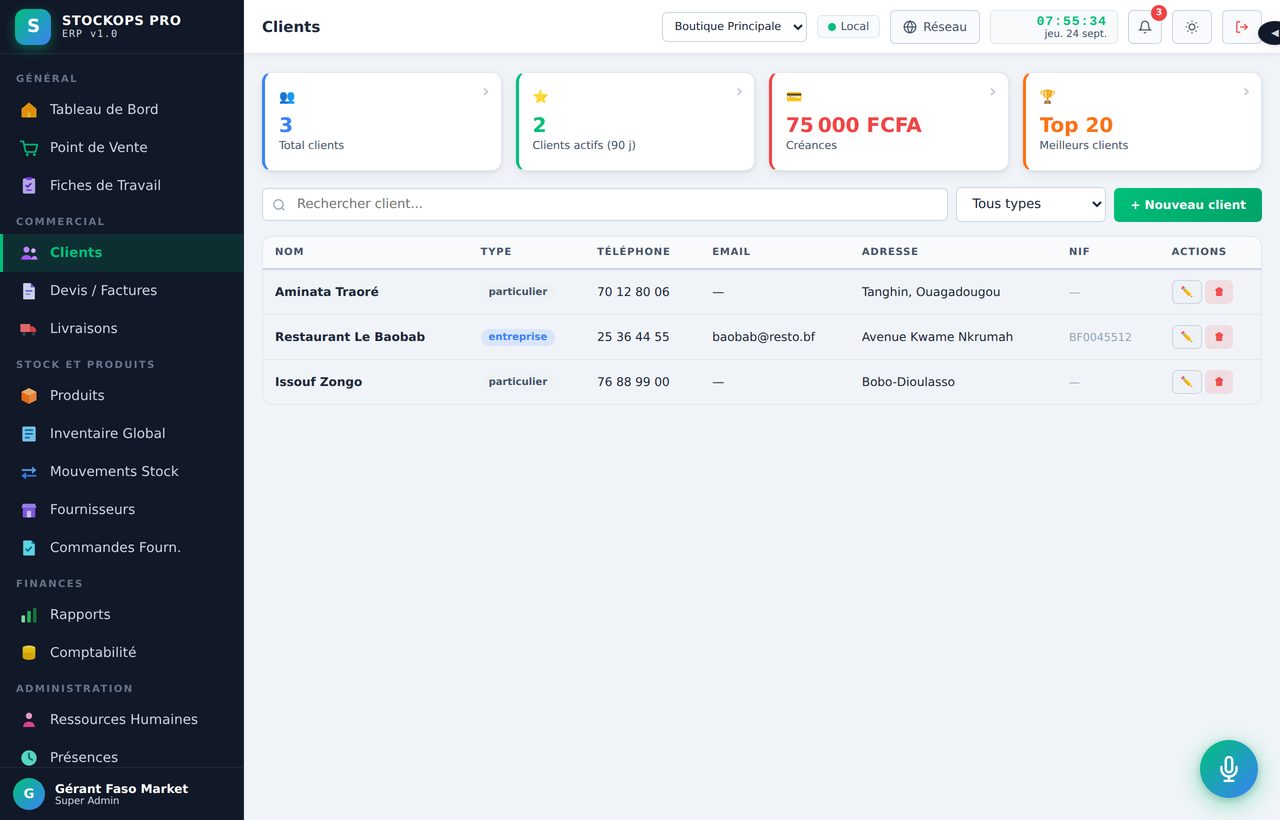Screen dimensions: 1280x820
Task: Delete the Aminata Traoré client
Action: pyautogui.click(x=1218, y=292)
